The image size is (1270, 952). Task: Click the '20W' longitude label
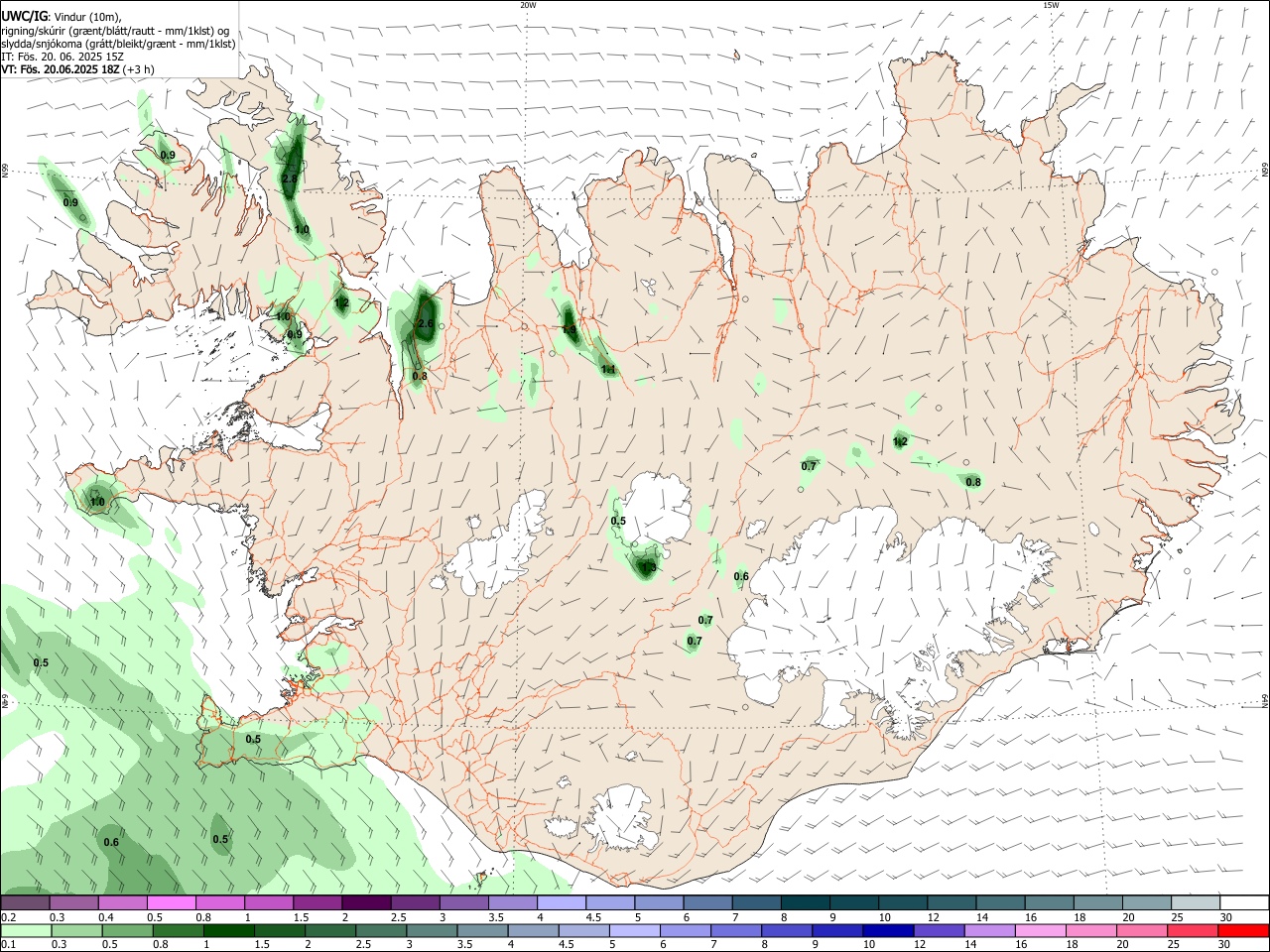[528, 5]
